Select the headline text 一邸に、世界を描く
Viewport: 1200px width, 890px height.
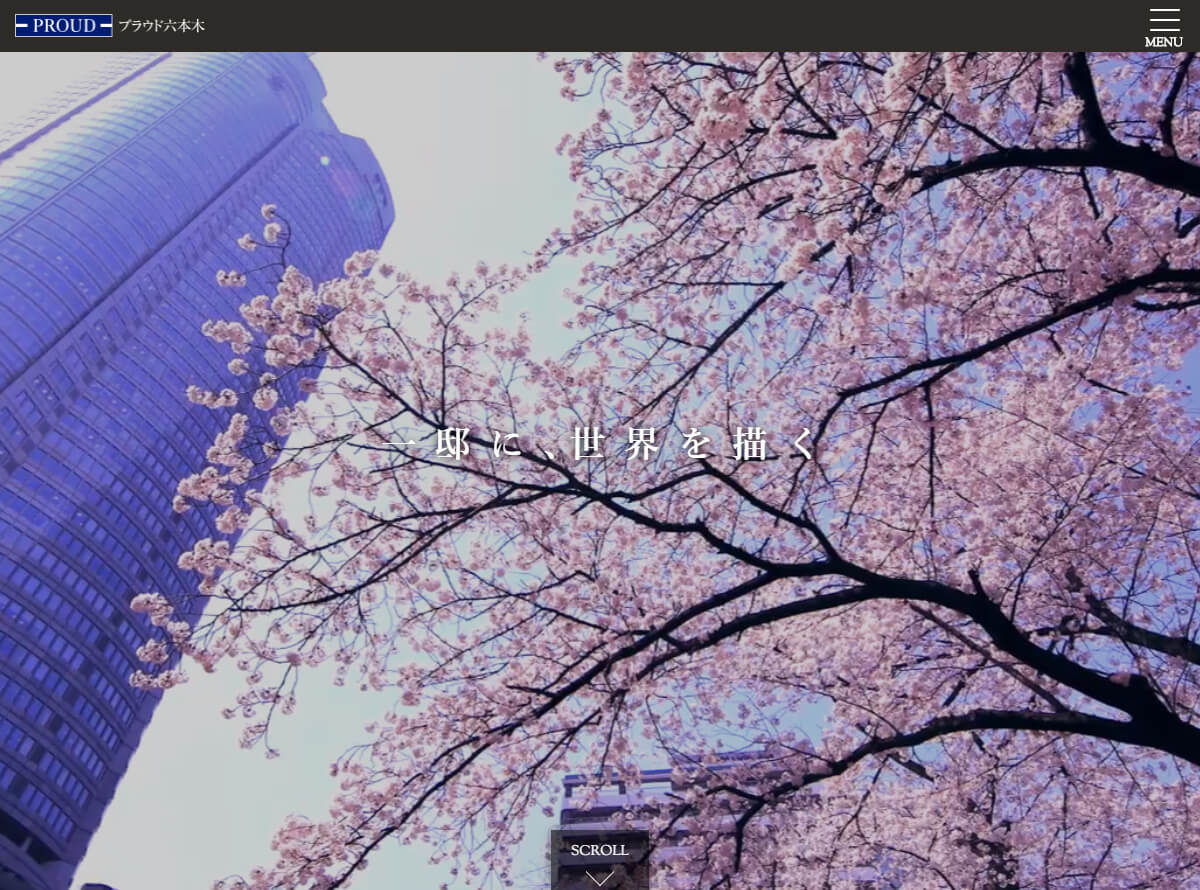tap(602, 444)
